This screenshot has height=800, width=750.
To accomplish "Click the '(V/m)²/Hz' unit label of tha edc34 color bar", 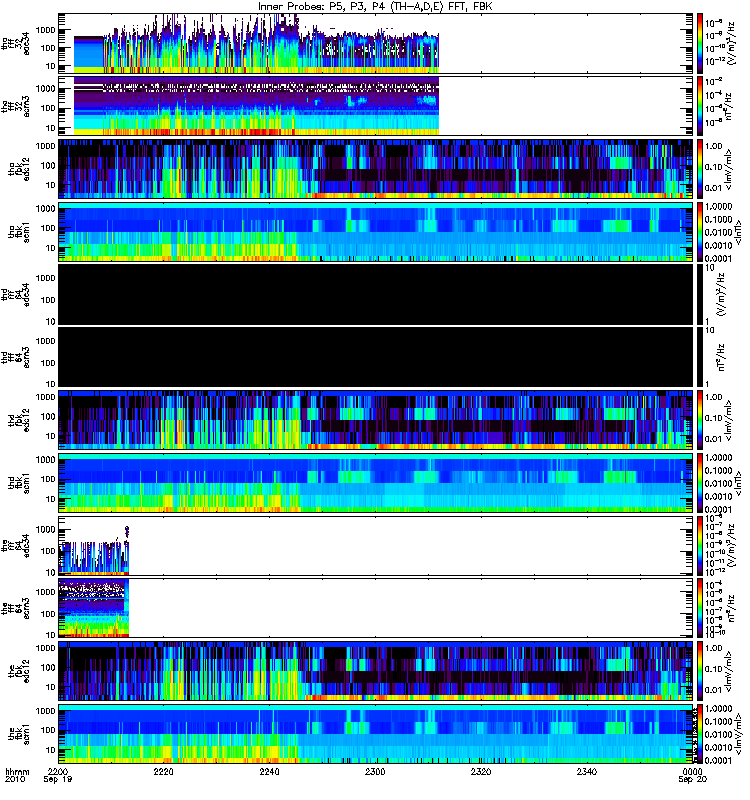I will (x=731, y=43).
